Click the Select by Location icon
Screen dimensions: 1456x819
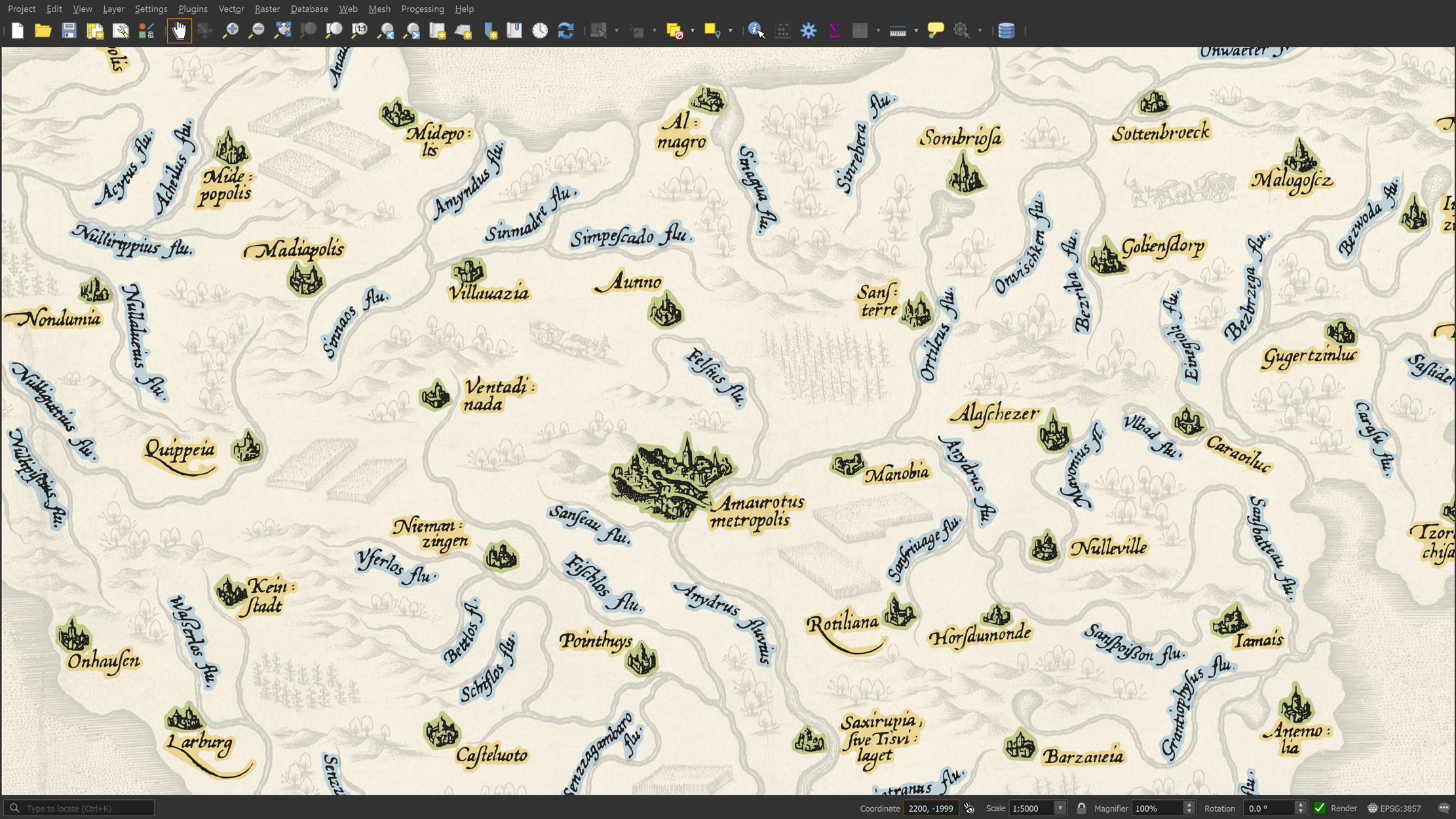[x=712, y=31]
